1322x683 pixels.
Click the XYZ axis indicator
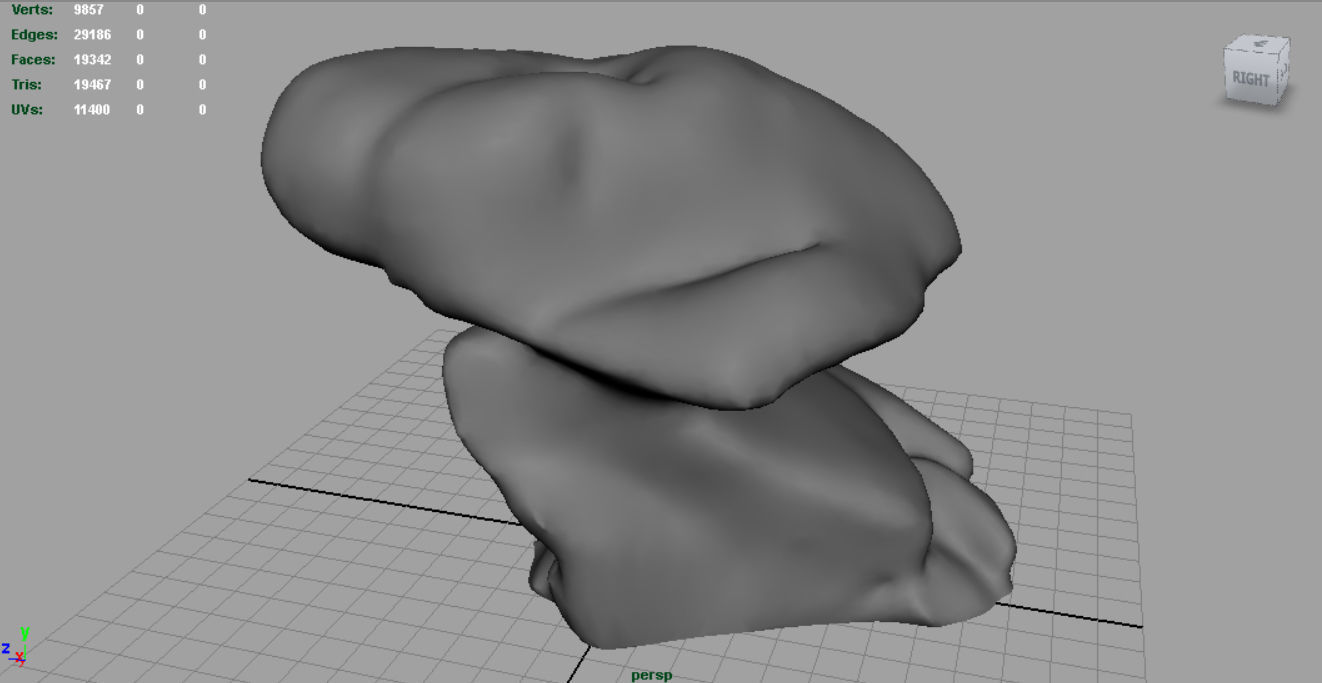pos(14,647)
